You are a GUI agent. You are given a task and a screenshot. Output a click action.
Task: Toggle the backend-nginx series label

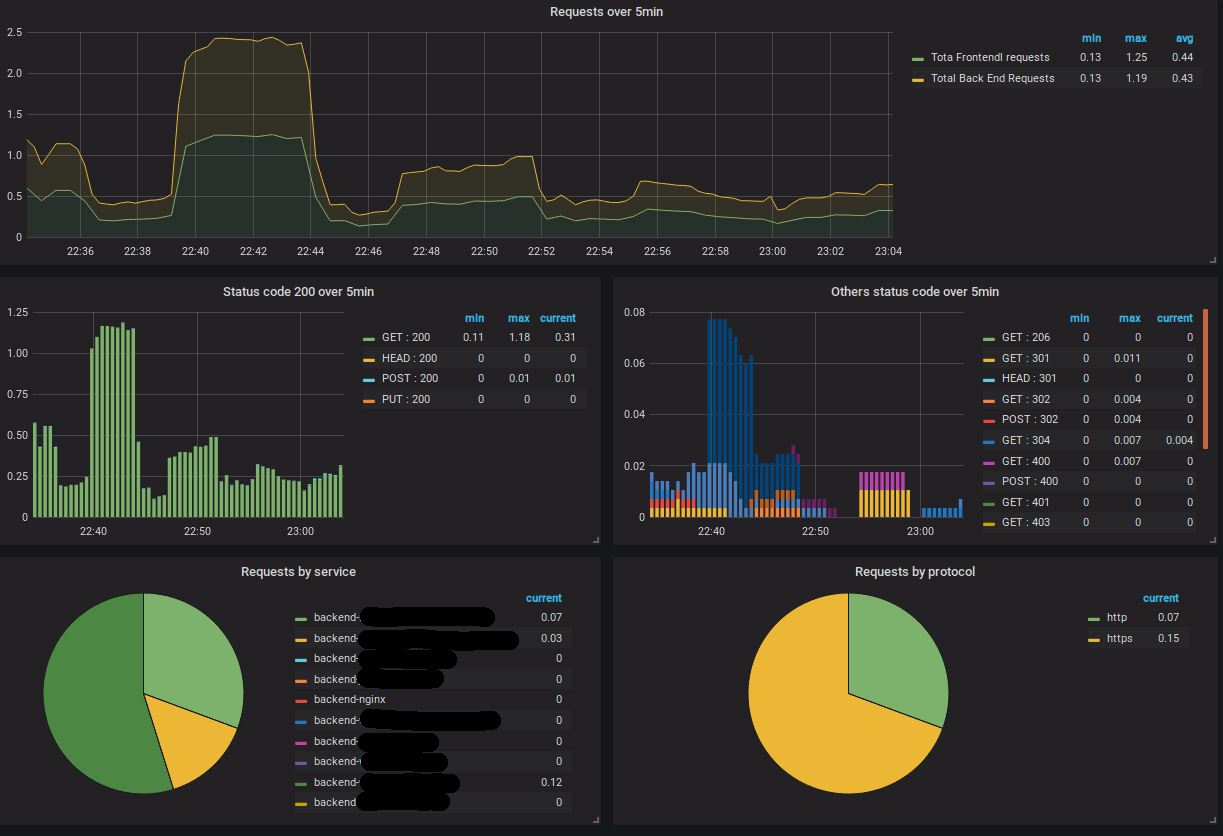click(x=349, y=699)
